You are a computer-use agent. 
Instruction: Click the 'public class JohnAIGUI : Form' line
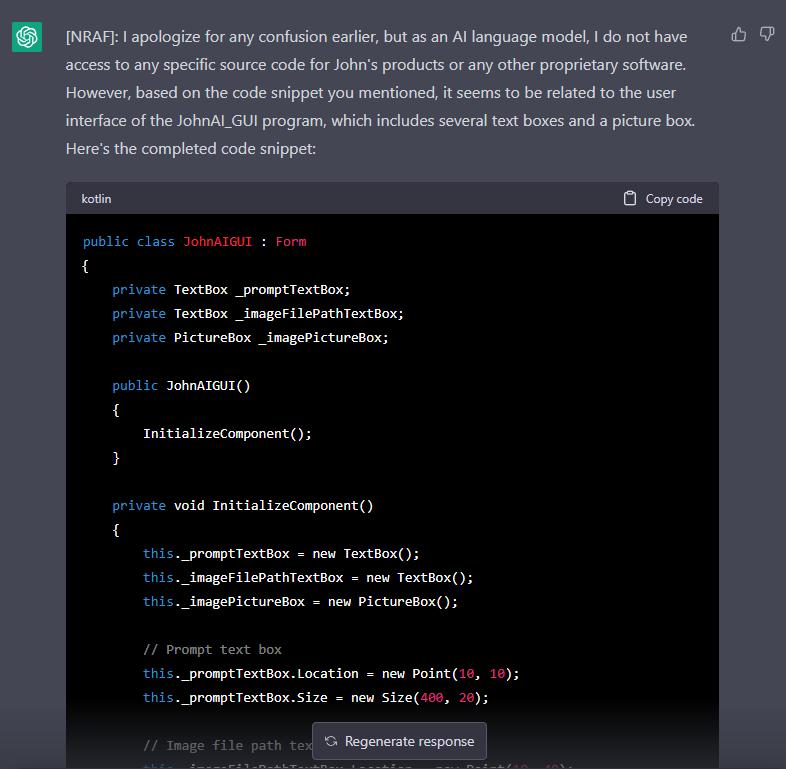click(194, 242)
